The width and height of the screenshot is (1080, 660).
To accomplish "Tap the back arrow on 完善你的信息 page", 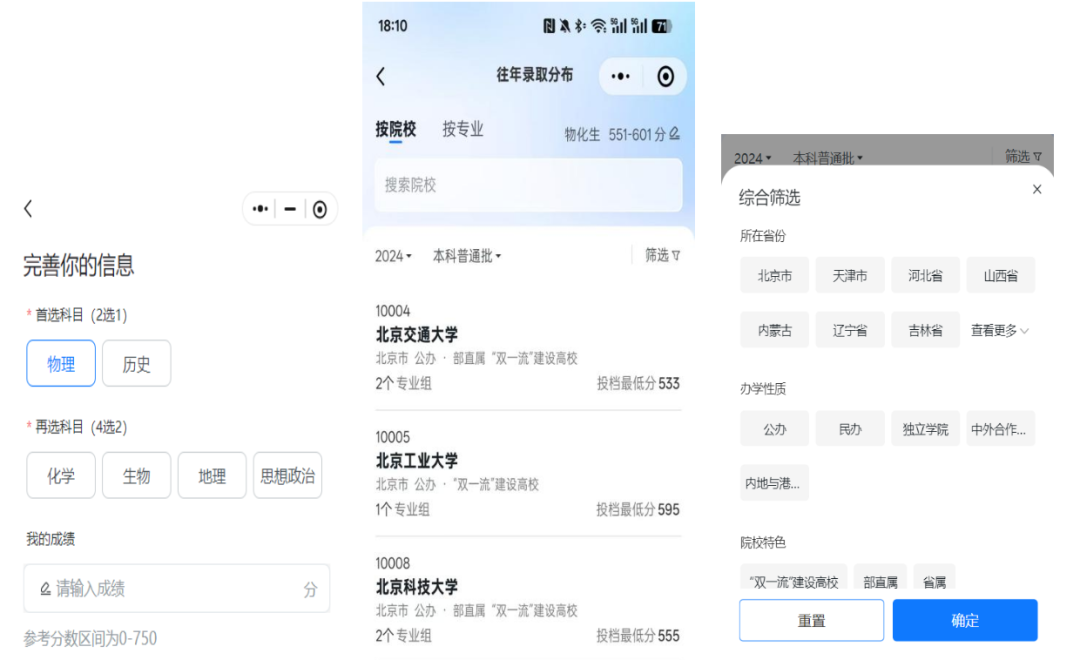I will (x=28, y=209).
